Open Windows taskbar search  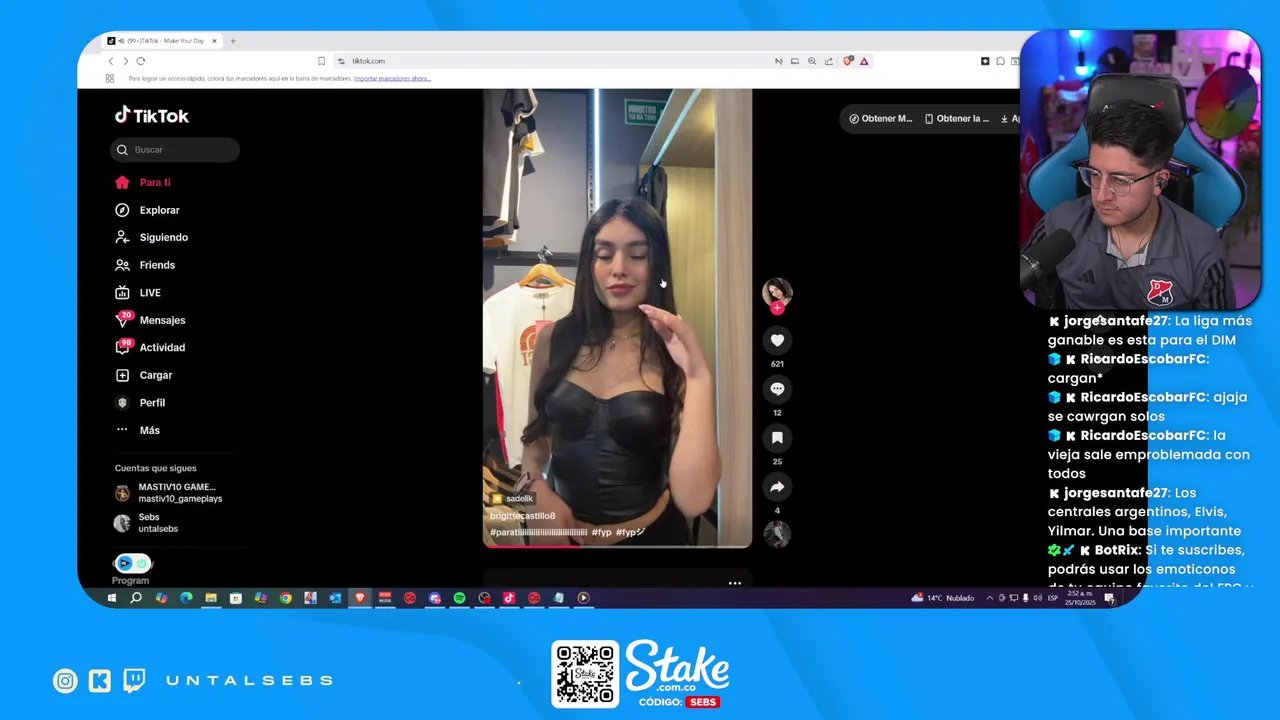pos(136,598)
